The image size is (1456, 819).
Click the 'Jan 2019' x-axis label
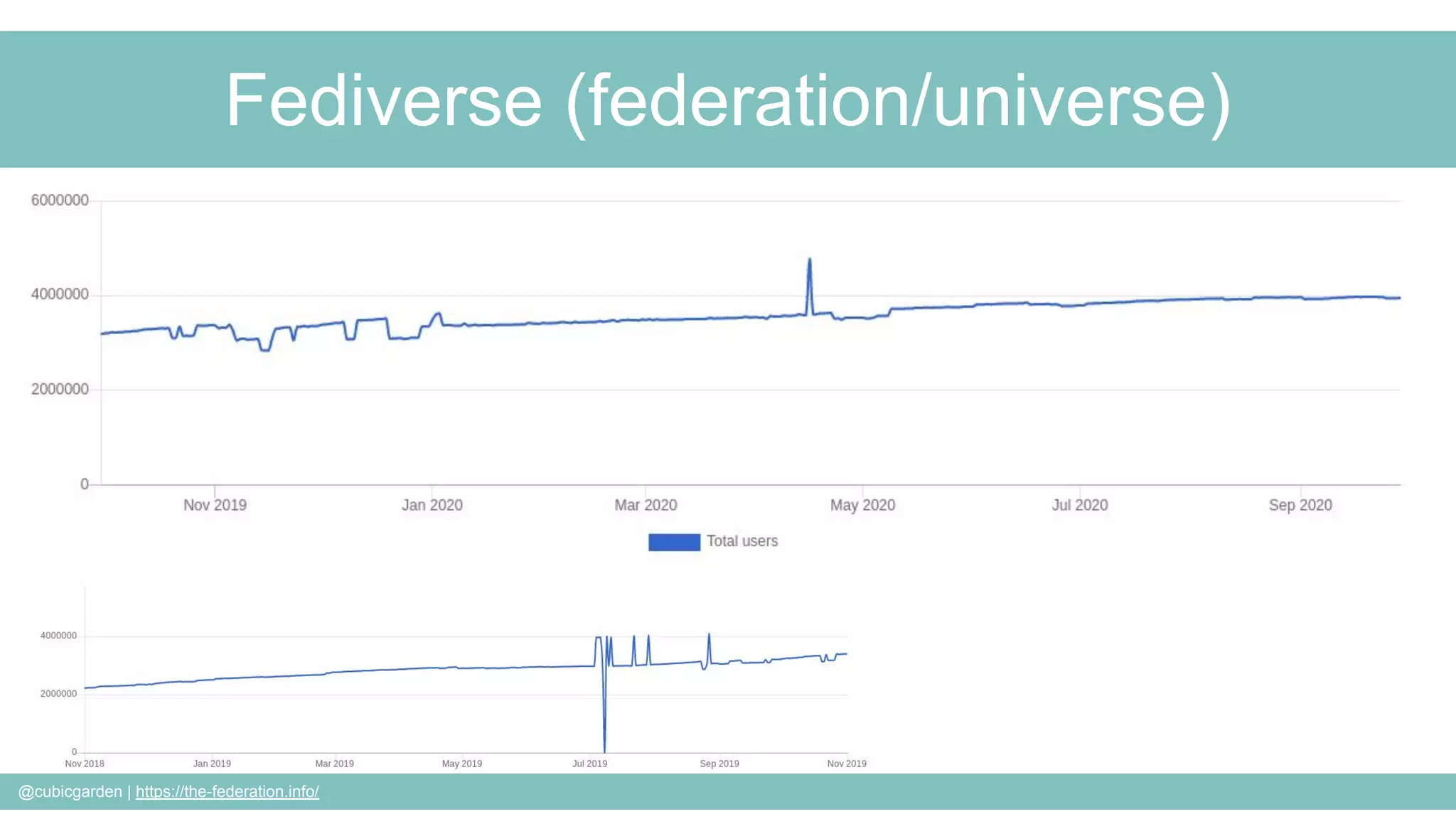pos(212,764)
